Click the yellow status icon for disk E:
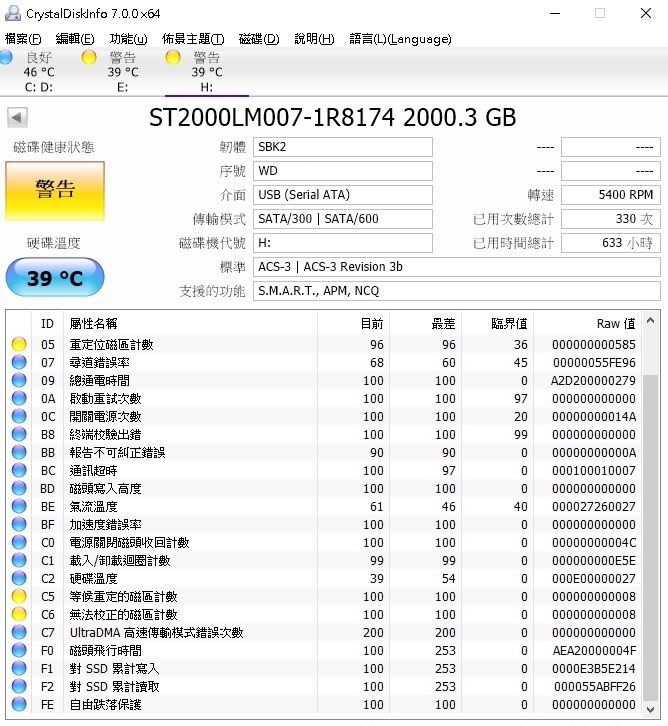Screen dimensions: 668x726 pyautogui.click(x=89, y=57)
